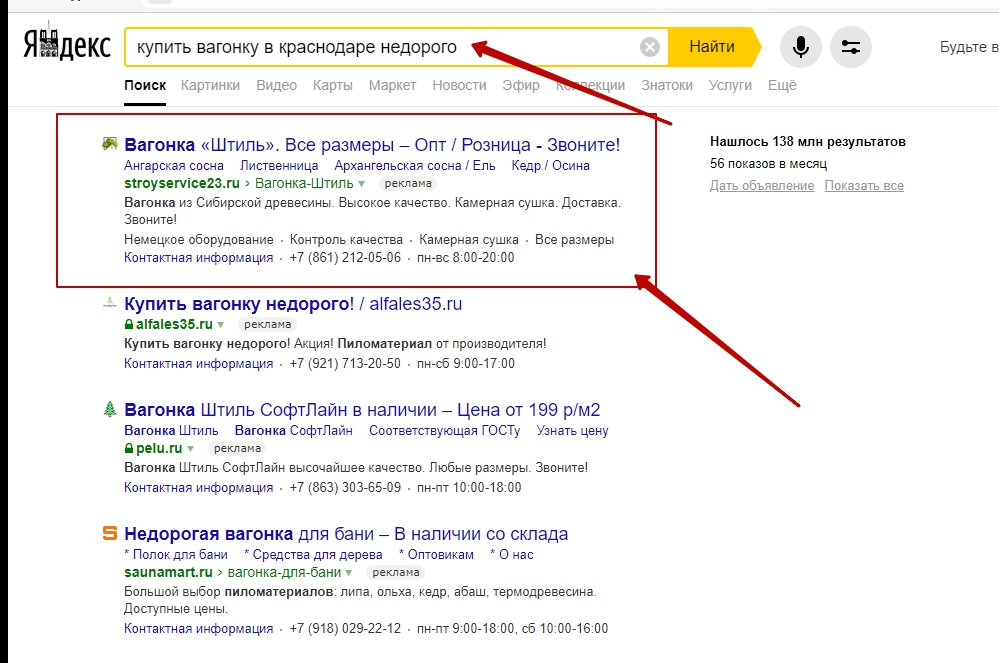Switch to the Новости tab
999x663 pixels.
click(x=459, y=85)
